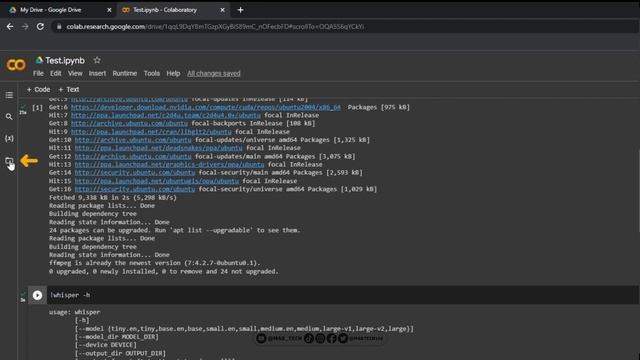Reload the current page

(40, 27)
